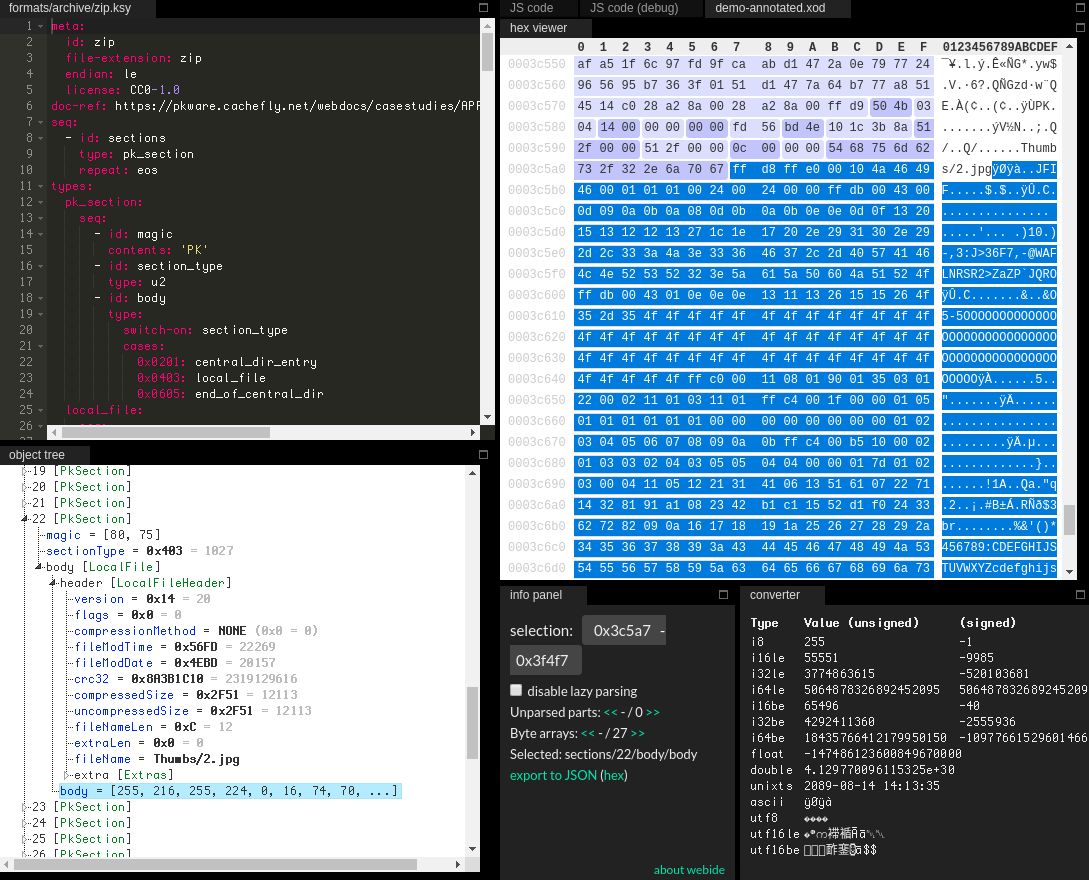Enable the disable lazy parsing checkbox

coord(516,690)
